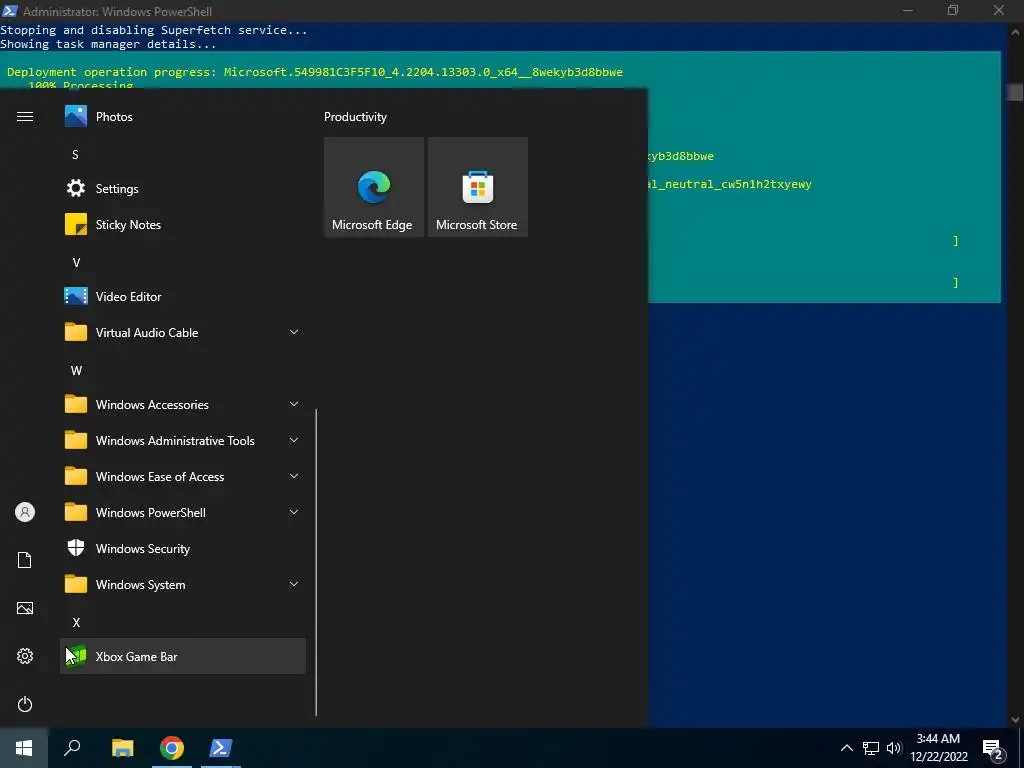This screenshot has width=1024, height=768.
Task: Expand the Start menu hamburger button
Action: pyautogui.click(x=25, y=117)
